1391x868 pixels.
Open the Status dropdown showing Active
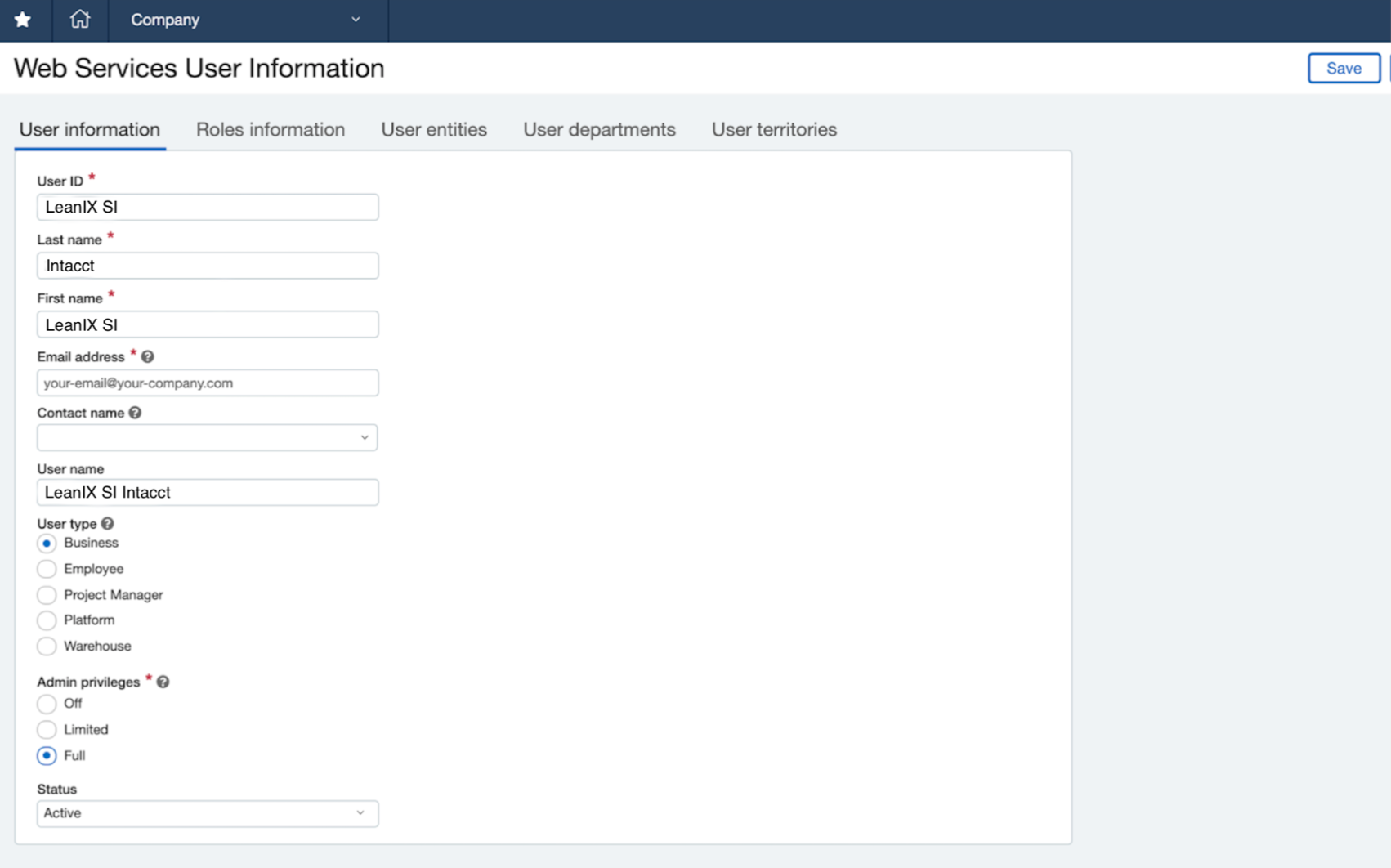coord(208,813)
